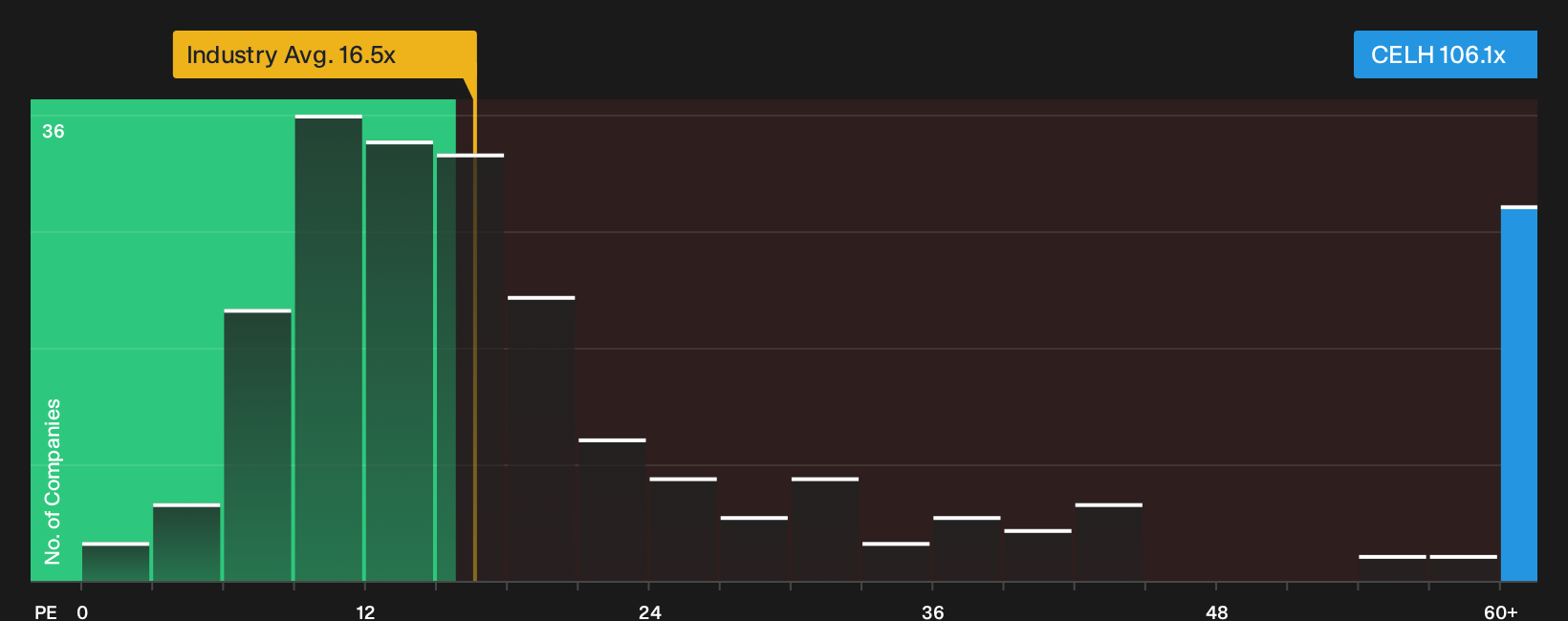The height and width of the screenshot is (621, 1568).
Task: Select the blue bar at PE 60+
Action: [1519, 394]
